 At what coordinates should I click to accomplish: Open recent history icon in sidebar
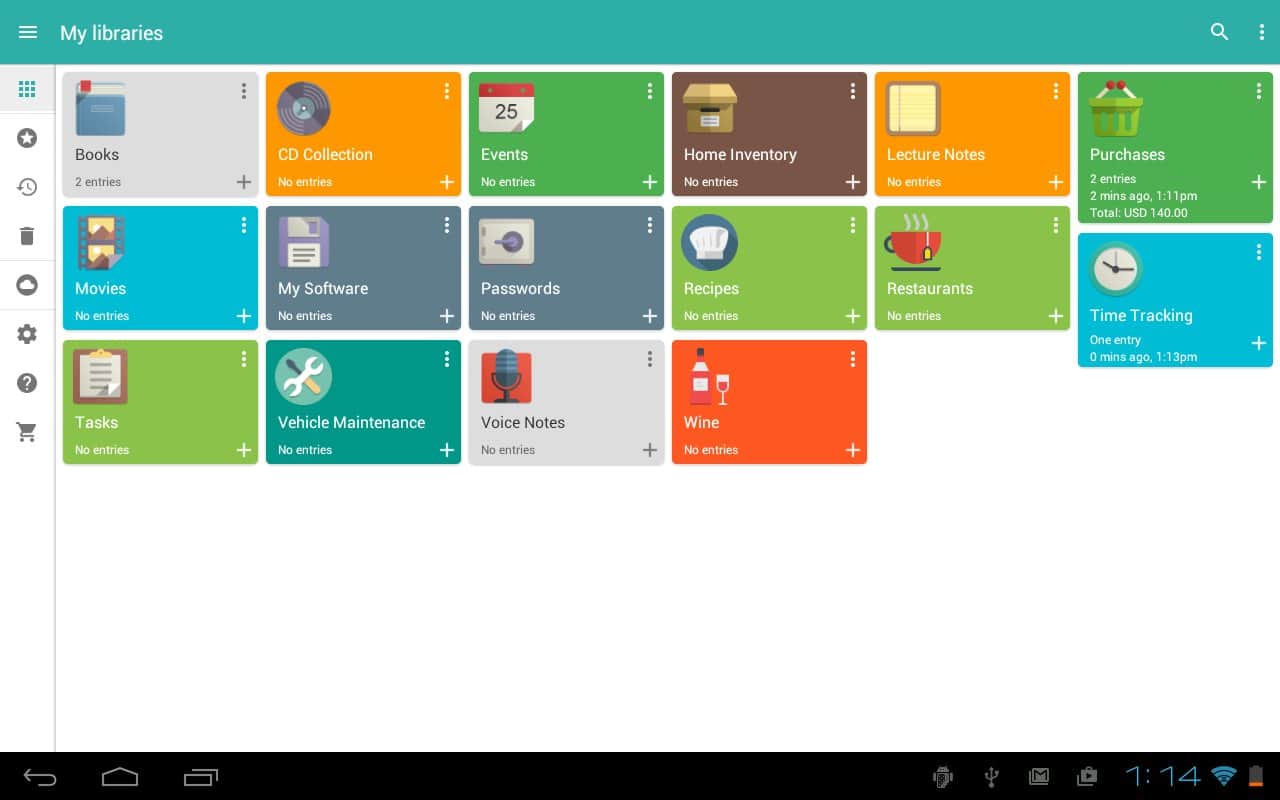click(27, 187)
